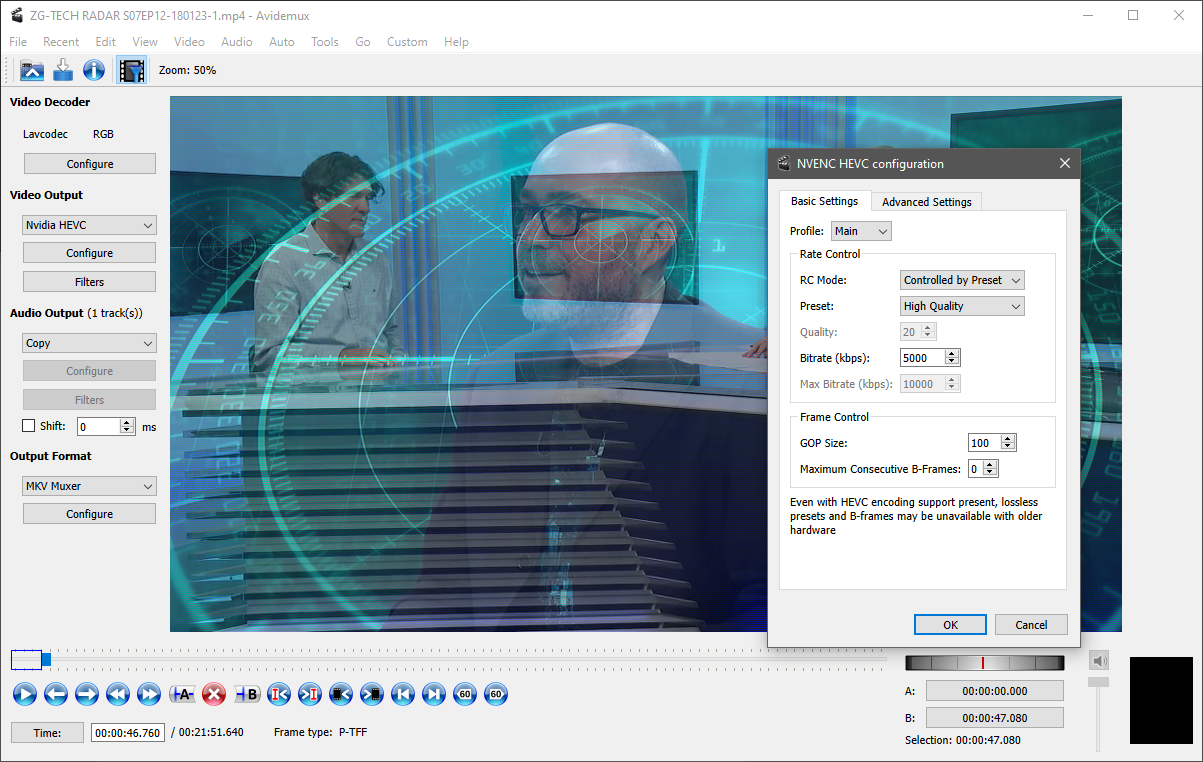Screen dimensions: 1203x762
Task: Enable the audio Shift checkbox
Action: point(29,426)
